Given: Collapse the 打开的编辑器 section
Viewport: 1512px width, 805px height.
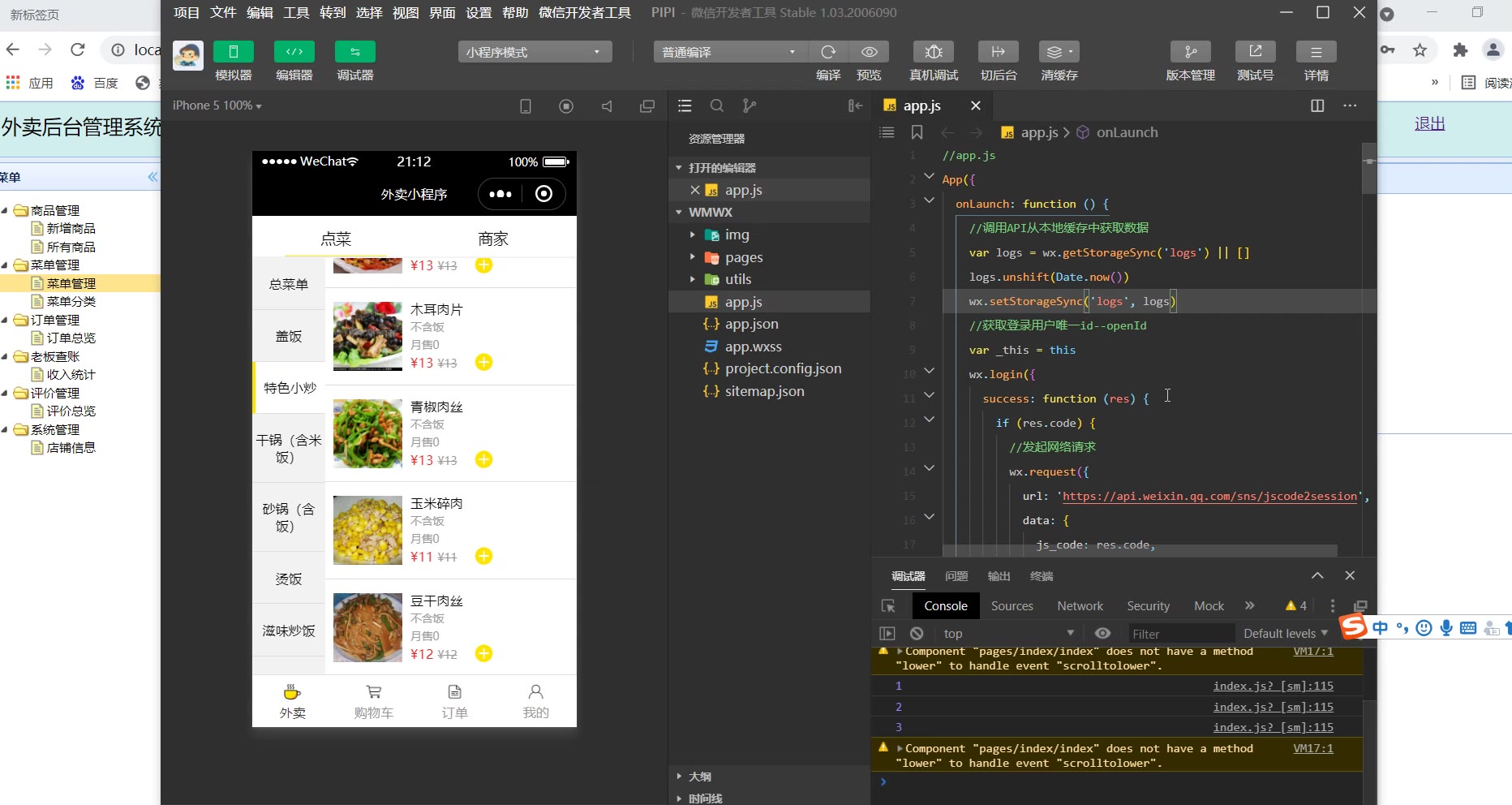Looking at the screenshot, I should tap(679, 168).
